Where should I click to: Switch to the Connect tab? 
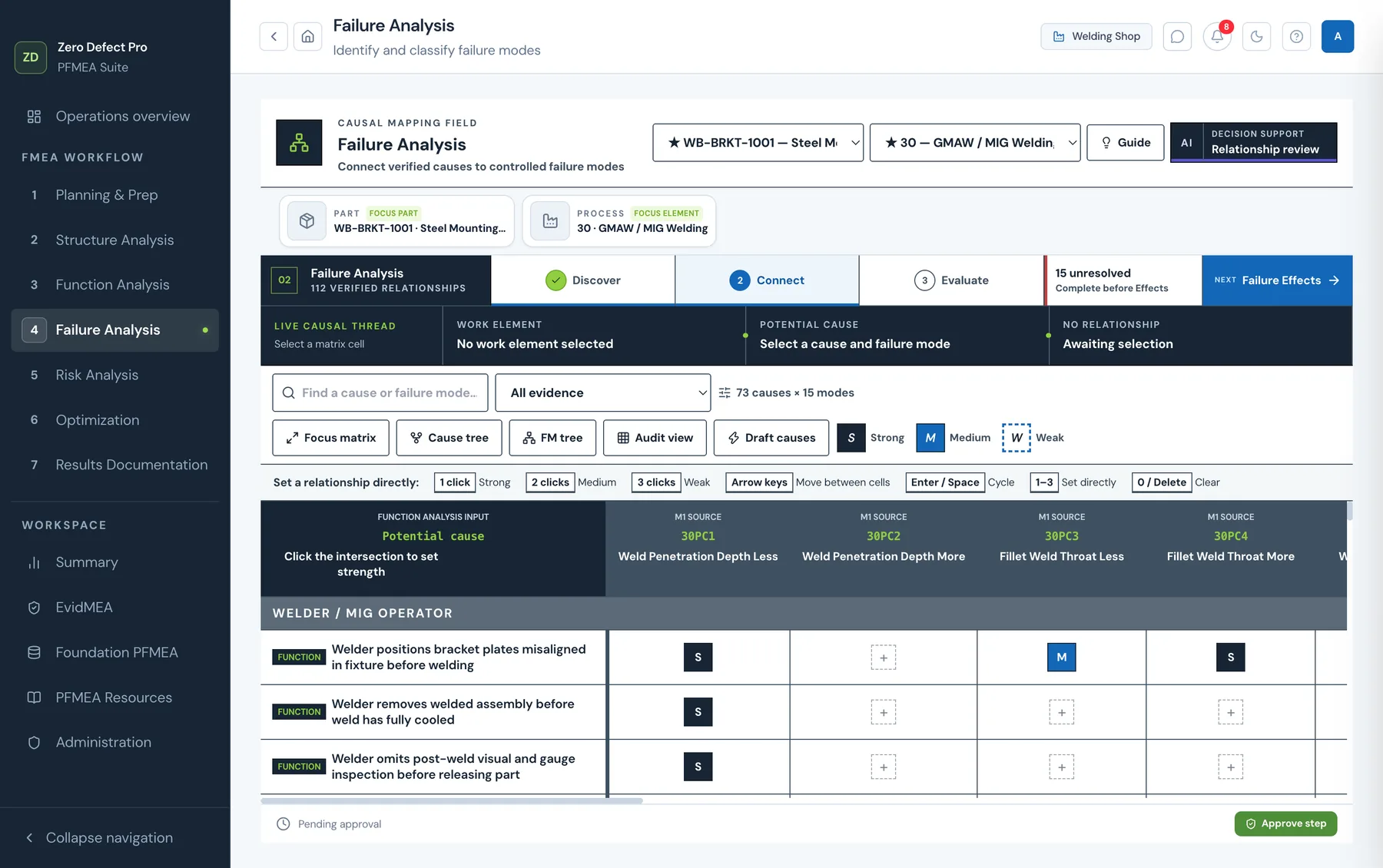click(x=767, y=280)
